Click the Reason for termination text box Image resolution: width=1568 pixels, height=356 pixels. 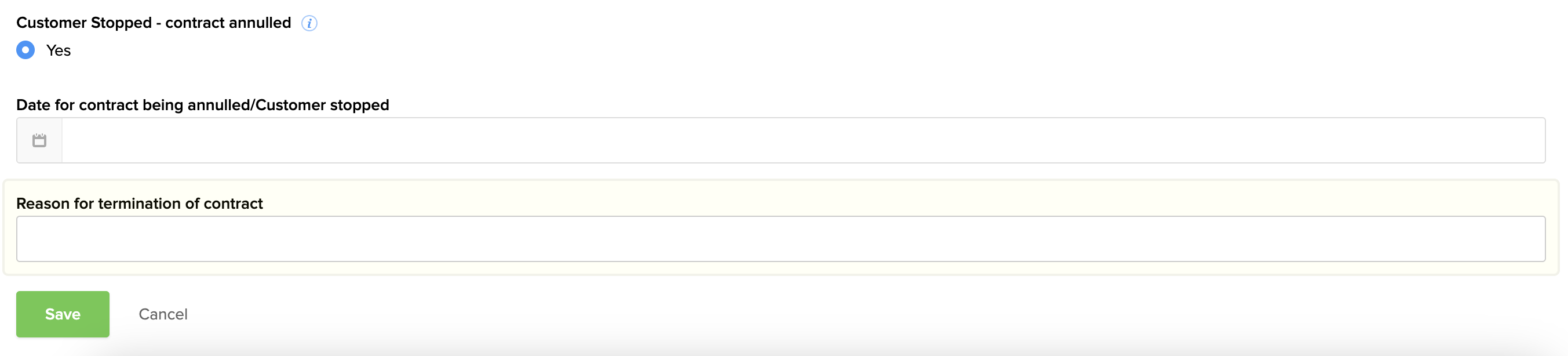[x=781, y=239]
